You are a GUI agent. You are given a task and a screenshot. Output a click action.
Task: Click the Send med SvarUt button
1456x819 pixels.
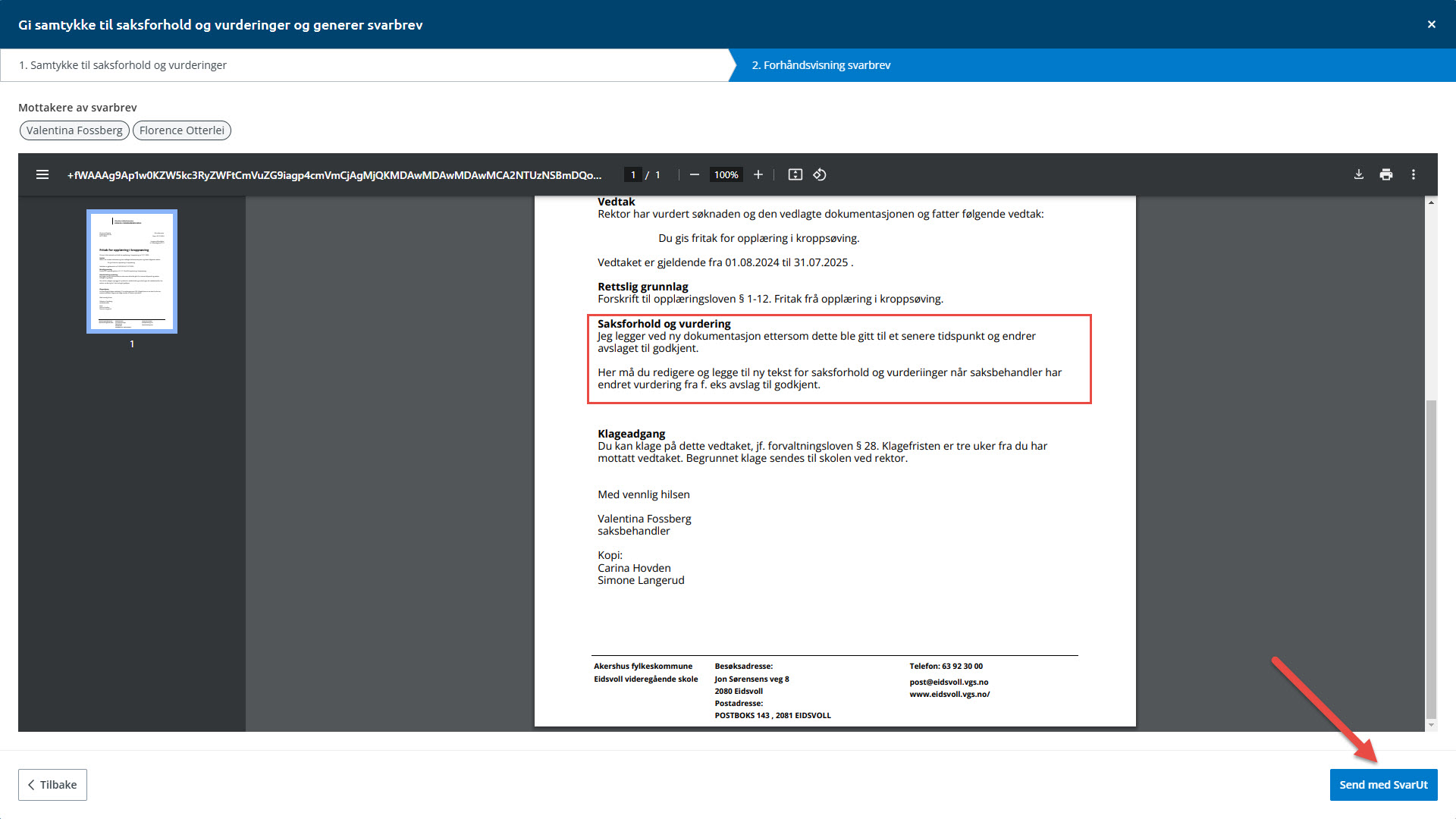coord(1383,785)
